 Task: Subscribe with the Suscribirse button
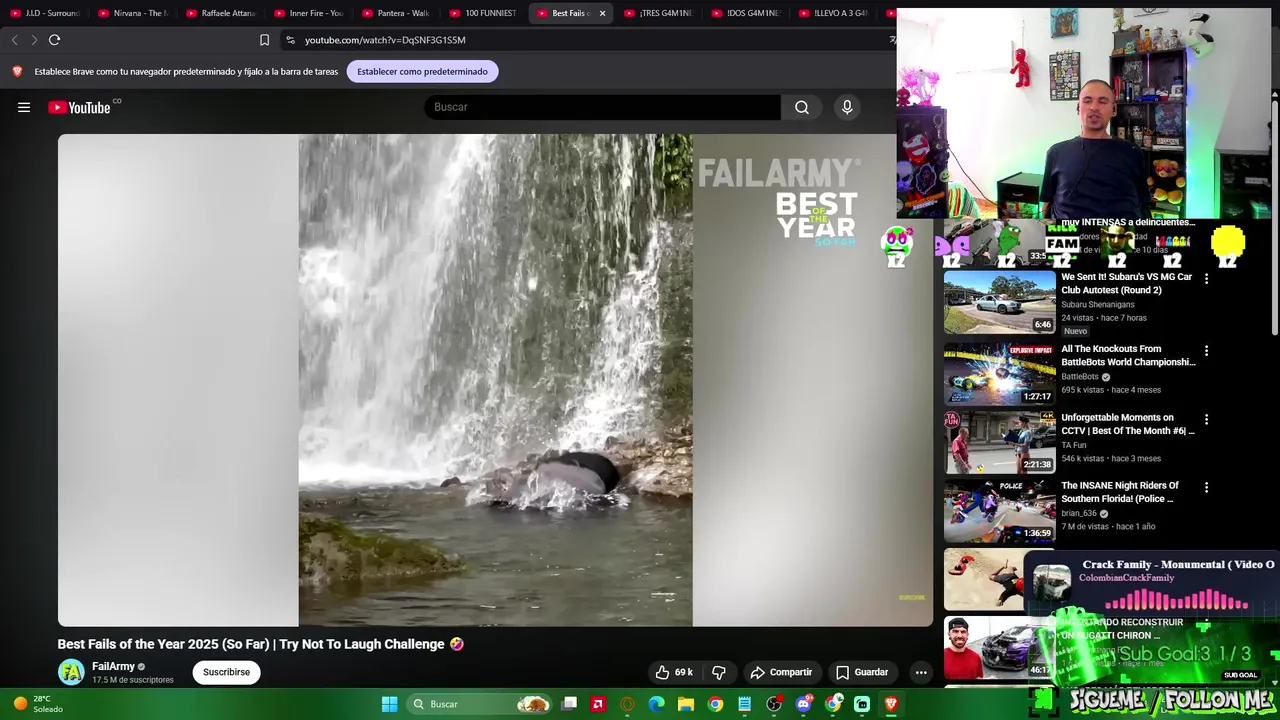pyautogui.click(x=226, y=672)
